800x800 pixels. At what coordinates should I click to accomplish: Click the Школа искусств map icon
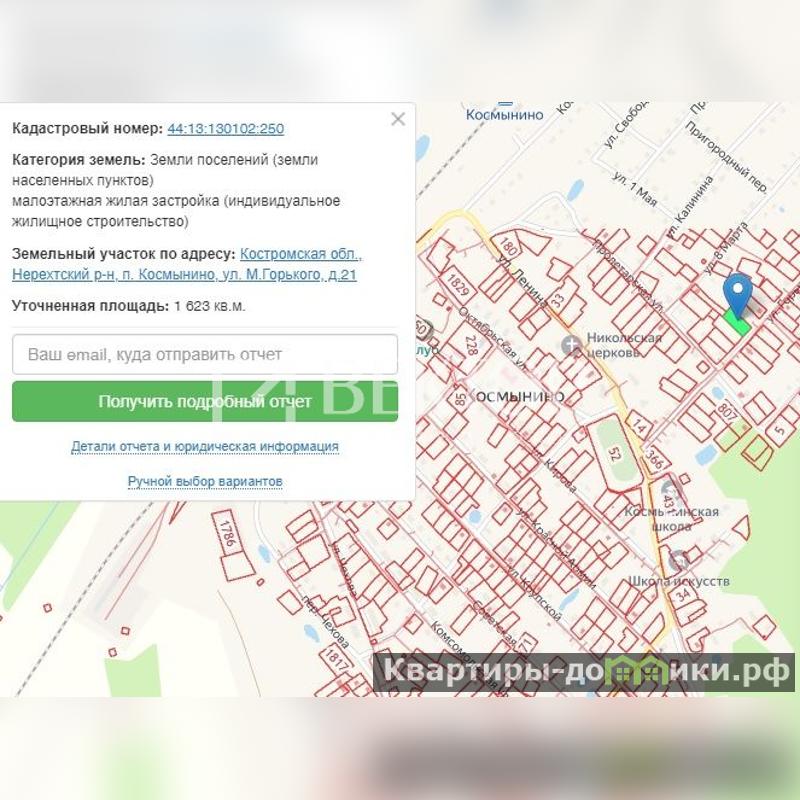point(678,561)
